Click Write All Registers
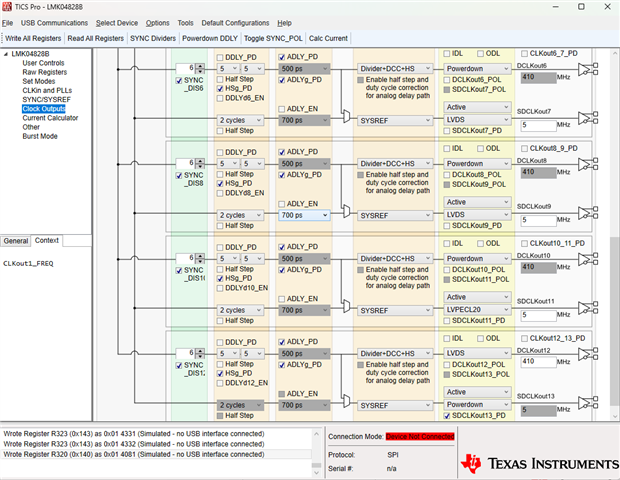620x480 pixels. tap(33, 38)
